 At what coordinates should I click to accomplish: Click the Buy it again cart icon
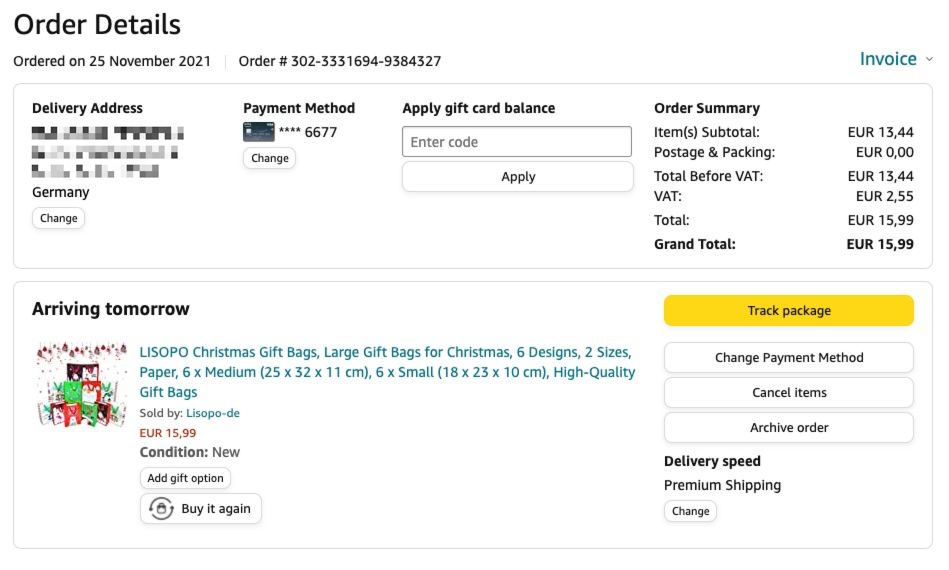161,509
